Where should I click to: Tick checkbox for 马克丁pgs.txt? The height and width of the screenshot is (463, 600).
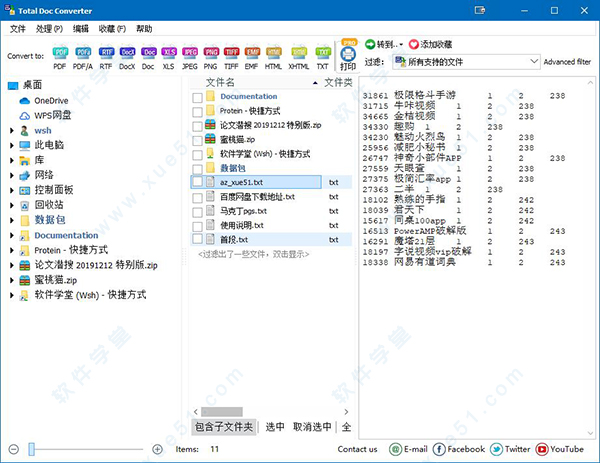click(197, 212)
